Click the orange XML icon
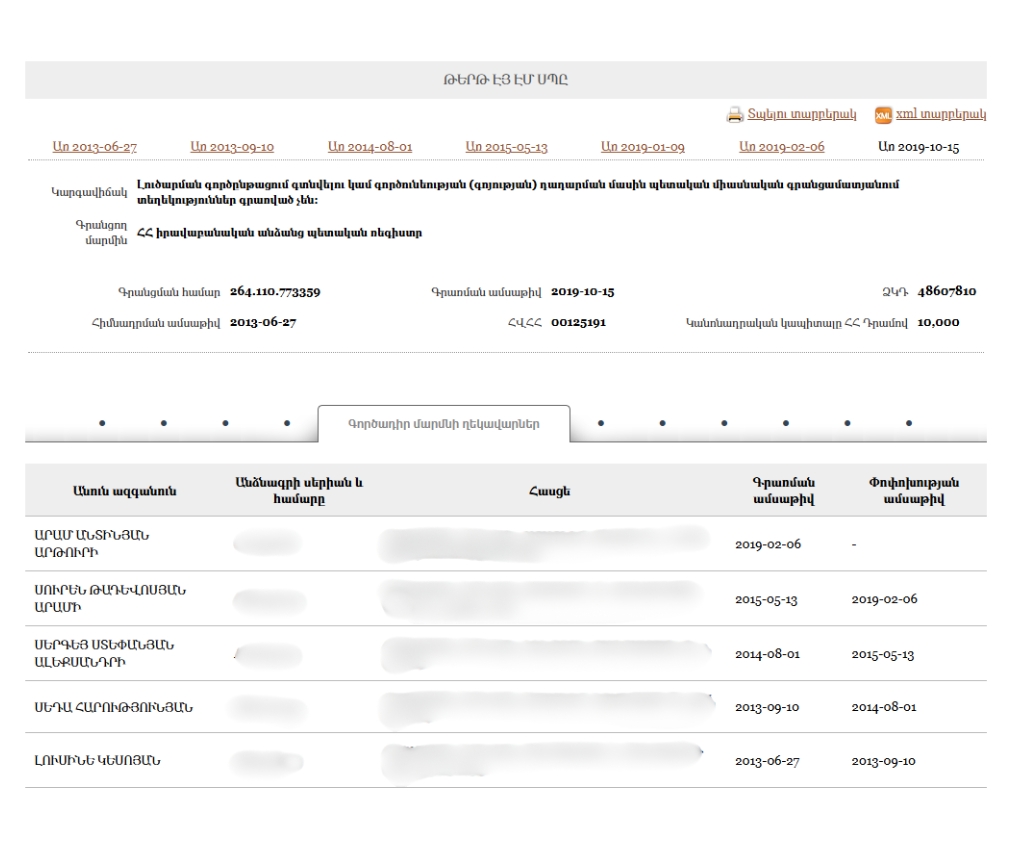This screenshot has height=858, width=1015. point(883,115)
